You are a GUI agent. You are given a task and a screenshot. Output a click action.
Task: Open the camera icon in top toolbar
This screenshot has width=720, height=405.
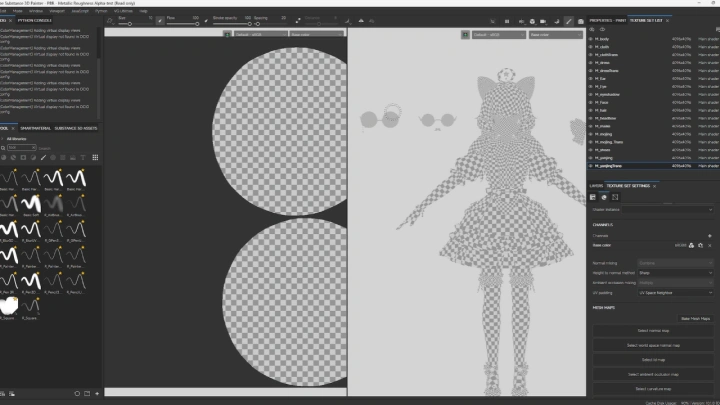coord(543,21)
